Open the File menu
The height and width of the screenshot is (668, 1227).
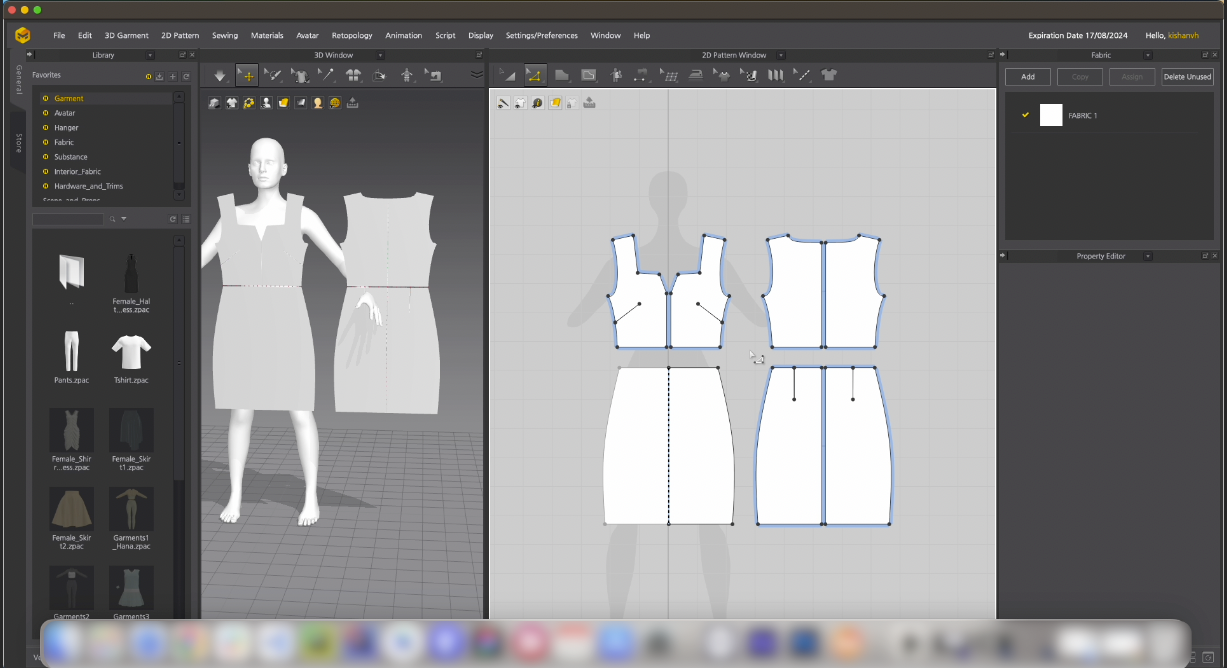pos(59,35)
